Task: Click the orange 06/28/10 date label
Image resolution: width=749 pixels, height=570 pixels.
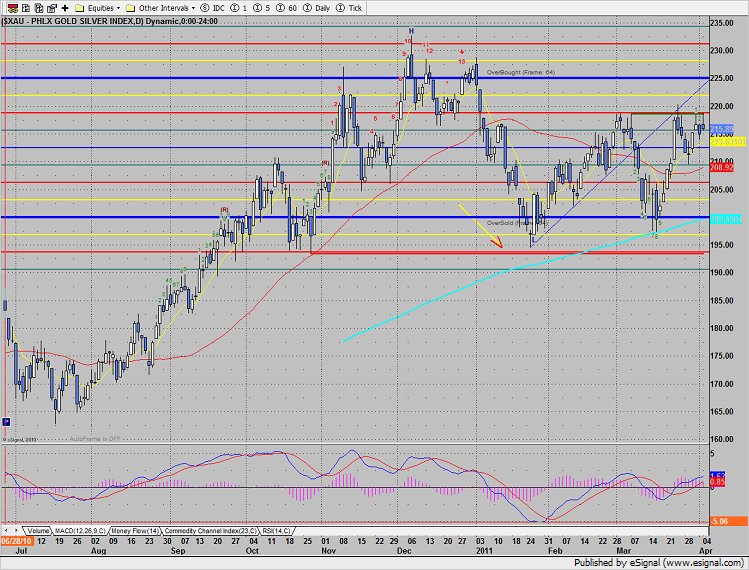Action: [x=17, y=541]
